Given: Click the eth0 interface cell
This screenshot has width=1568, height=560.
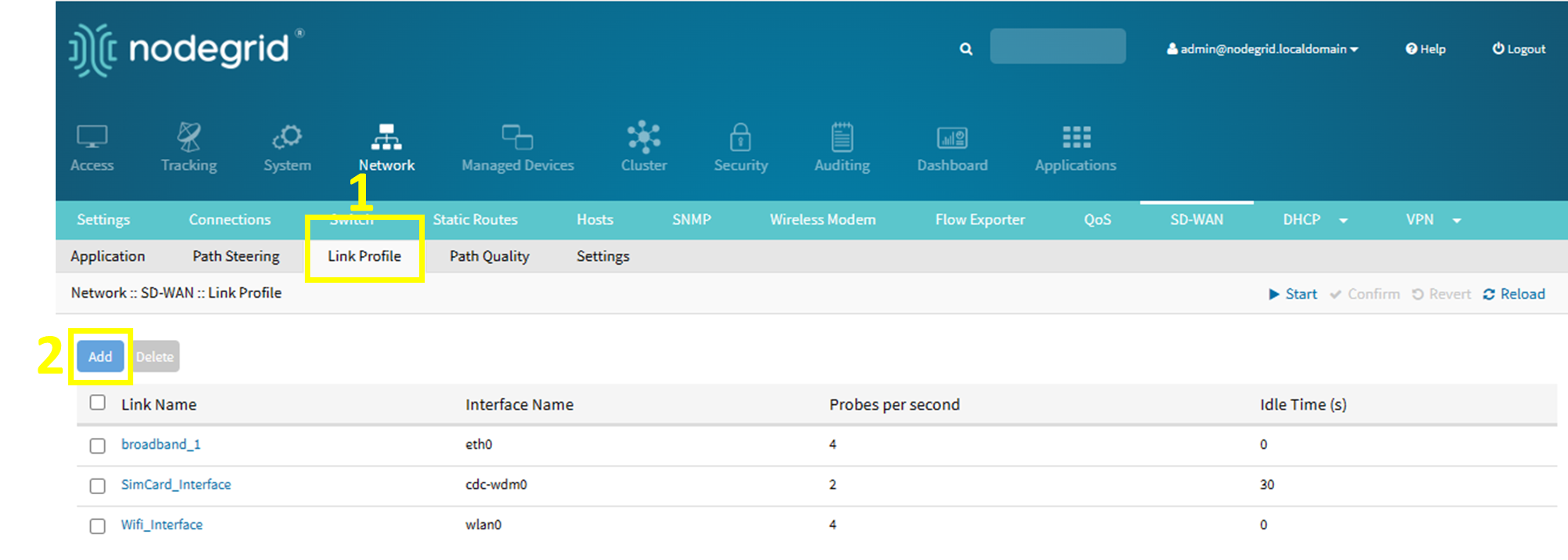Looking at the screenshot, I should click(479, 444).
